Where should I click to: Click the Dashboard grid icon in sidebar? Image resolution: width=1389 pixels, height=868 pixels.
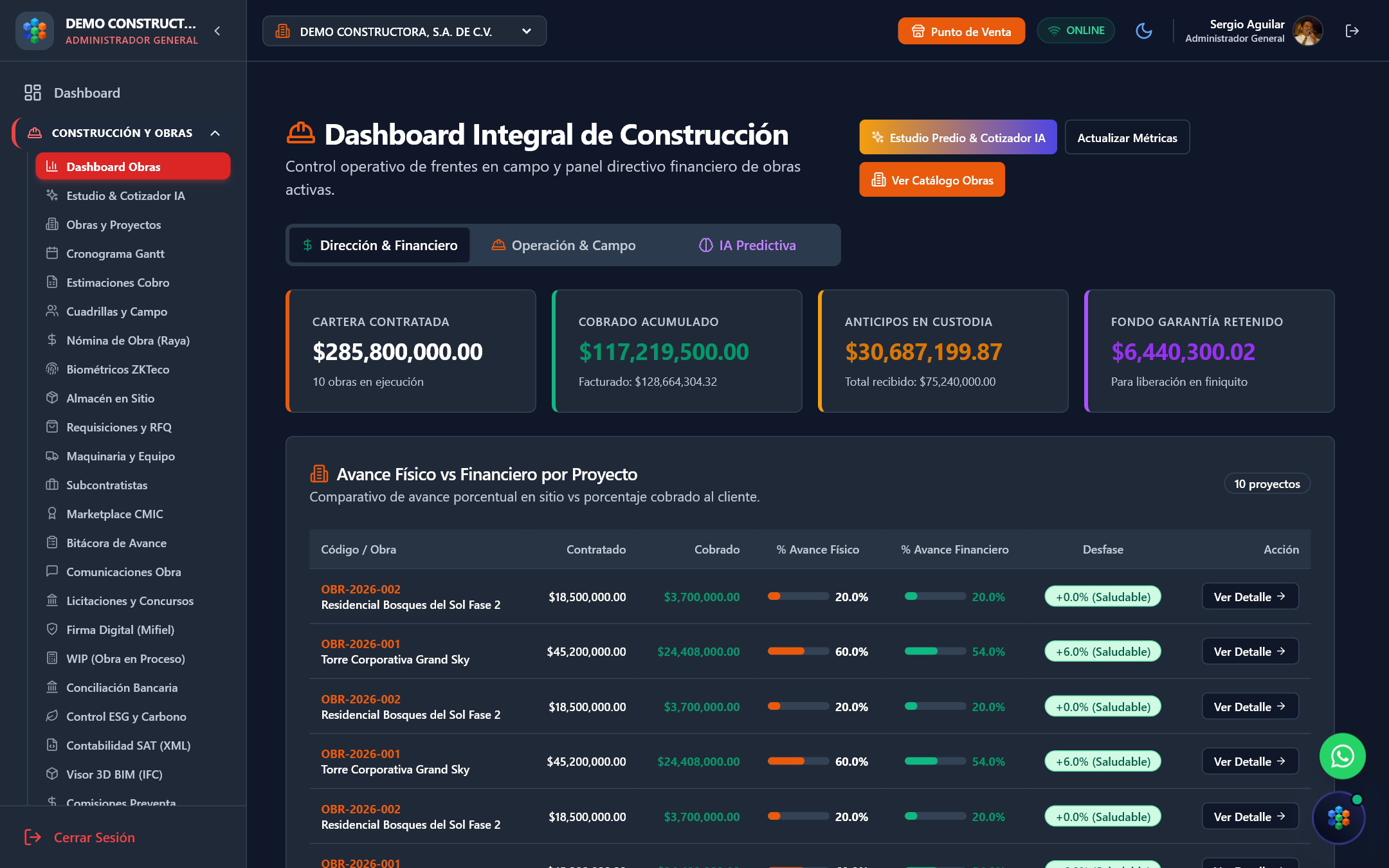(33, 93)
